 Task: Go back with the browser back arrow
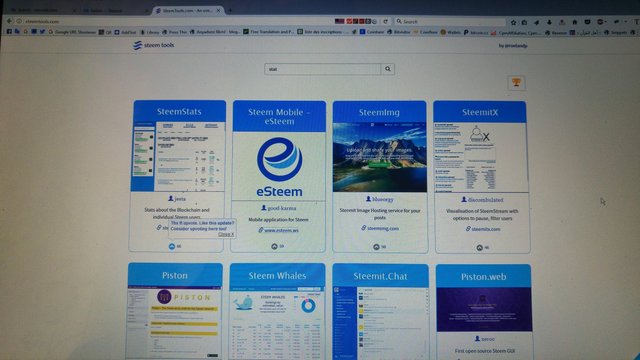tap(9, 21)
